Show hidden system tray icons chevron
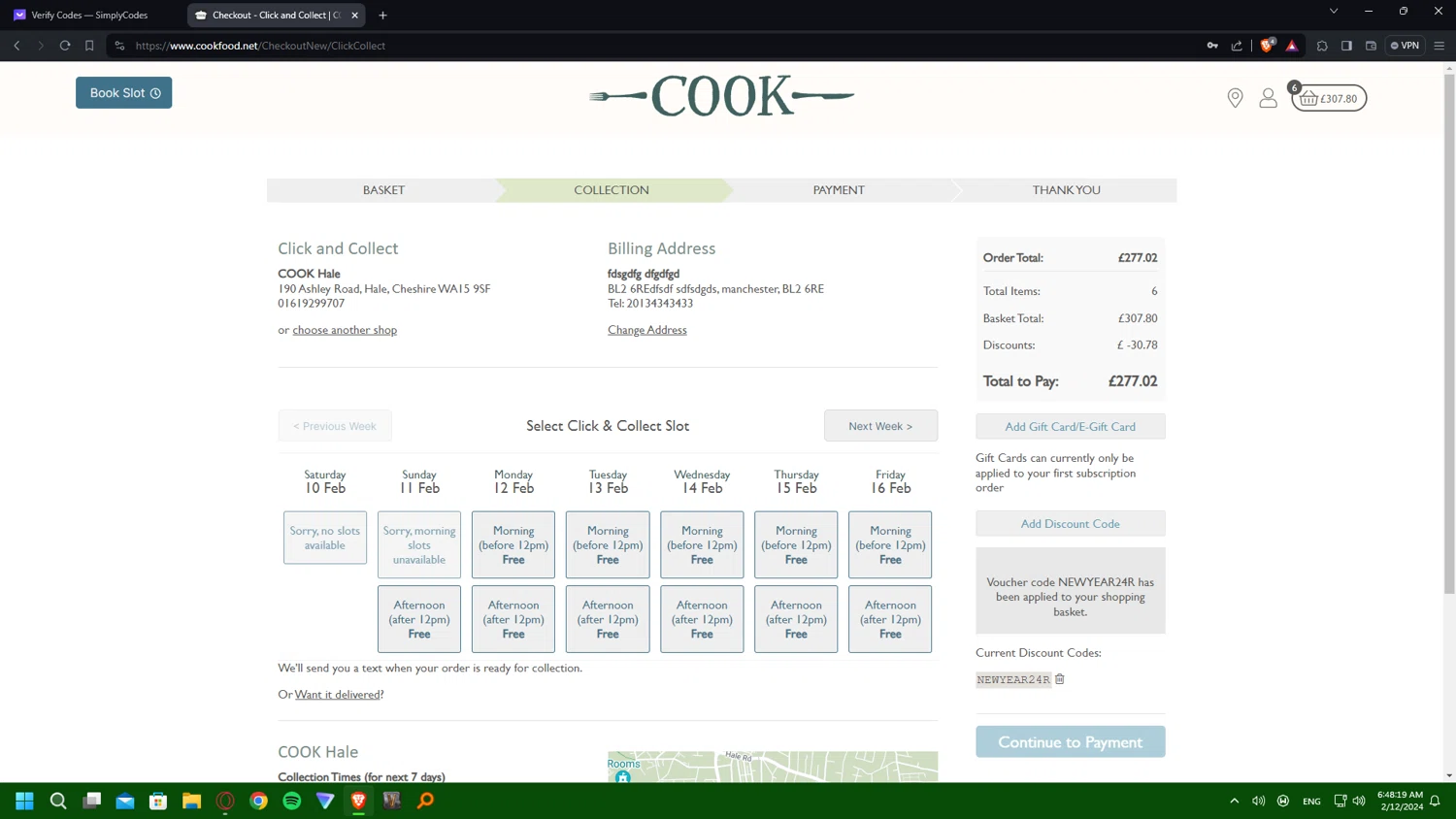The height and width of the screenshot is (819, 1456). (1234, 801)
